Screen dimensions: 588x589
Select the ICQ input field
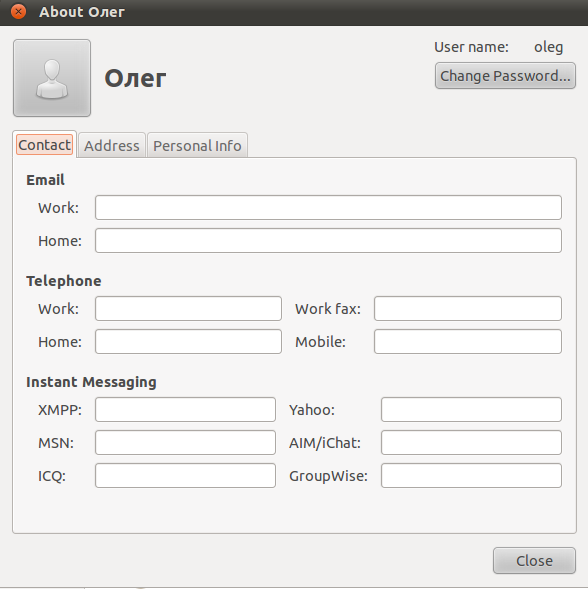pos(185,476)
